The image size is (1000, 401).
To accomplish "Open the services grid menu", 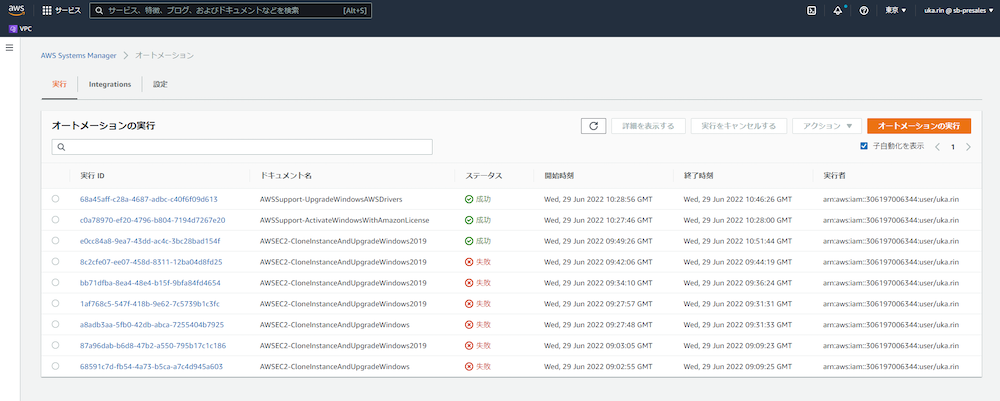I will tap(62, 10).
